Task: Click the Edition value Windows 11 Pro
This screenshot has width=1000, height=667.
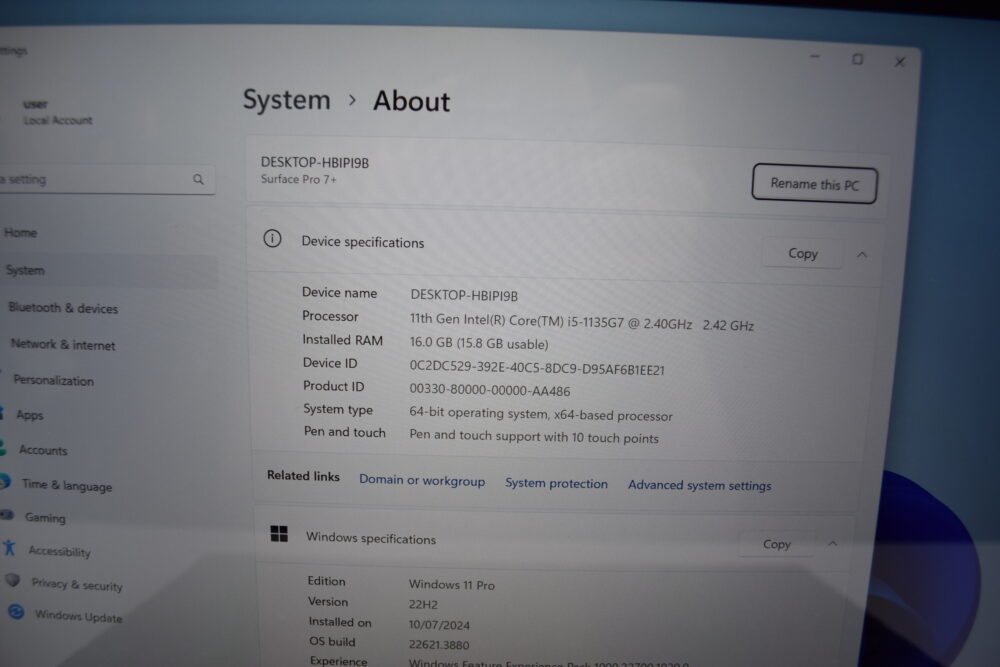Action: 452,584
